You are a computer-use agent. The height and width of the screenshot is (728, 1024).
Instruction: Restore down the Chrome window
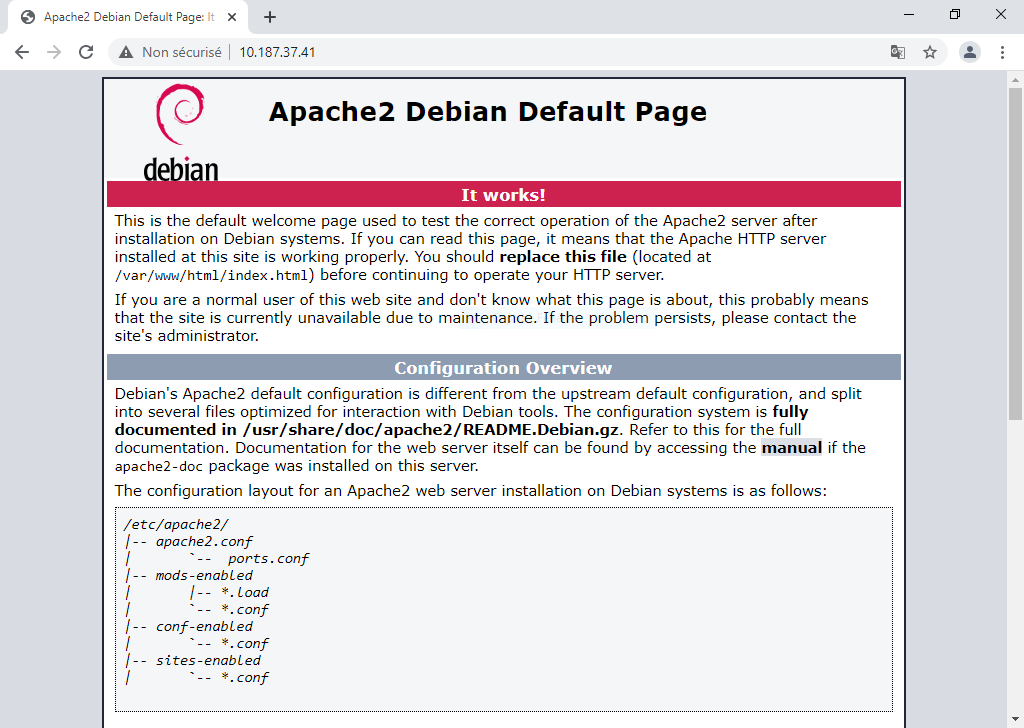point(955,14)
